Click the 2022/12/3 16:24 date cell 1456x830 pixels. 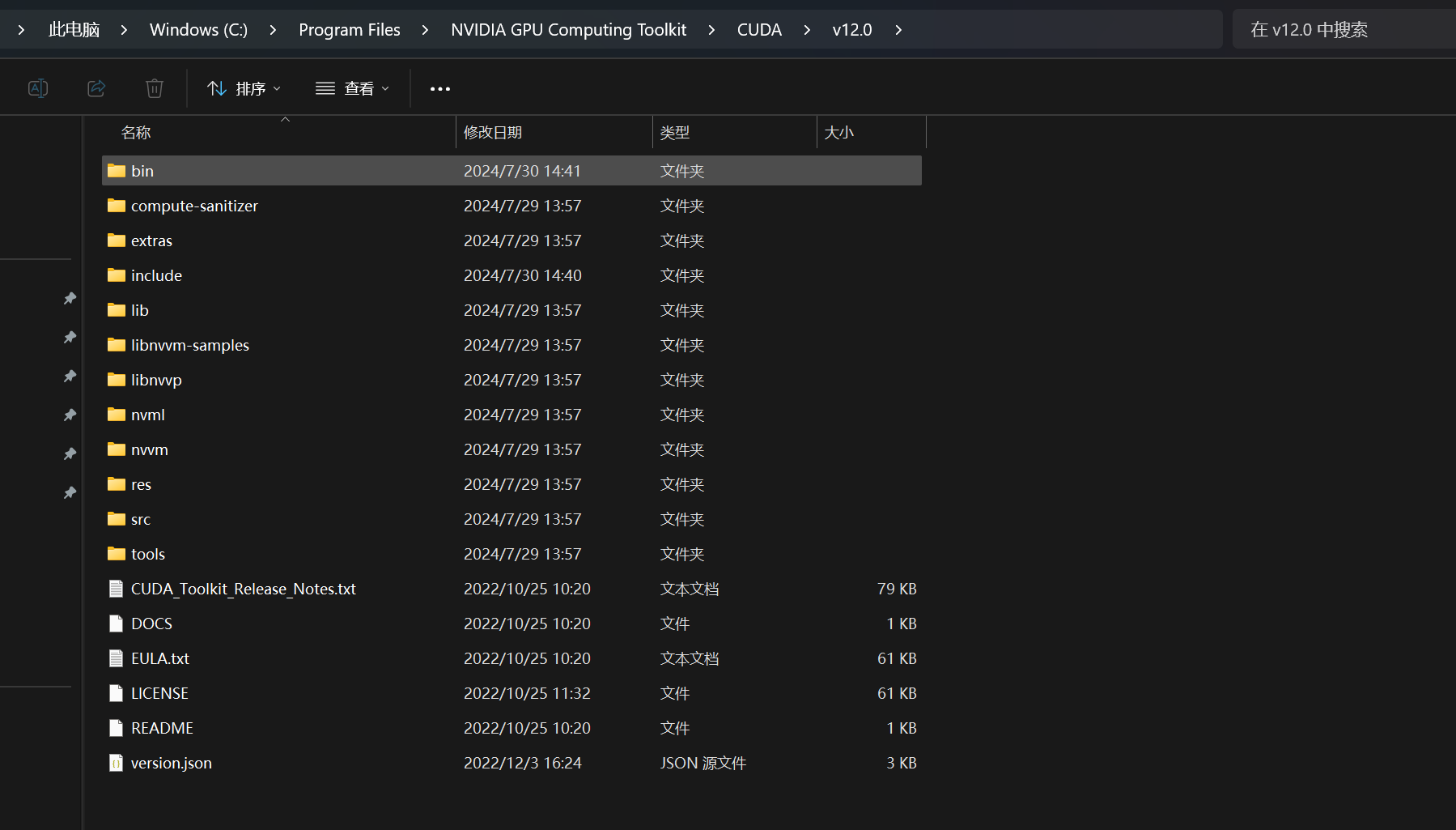tap(523, 763)
